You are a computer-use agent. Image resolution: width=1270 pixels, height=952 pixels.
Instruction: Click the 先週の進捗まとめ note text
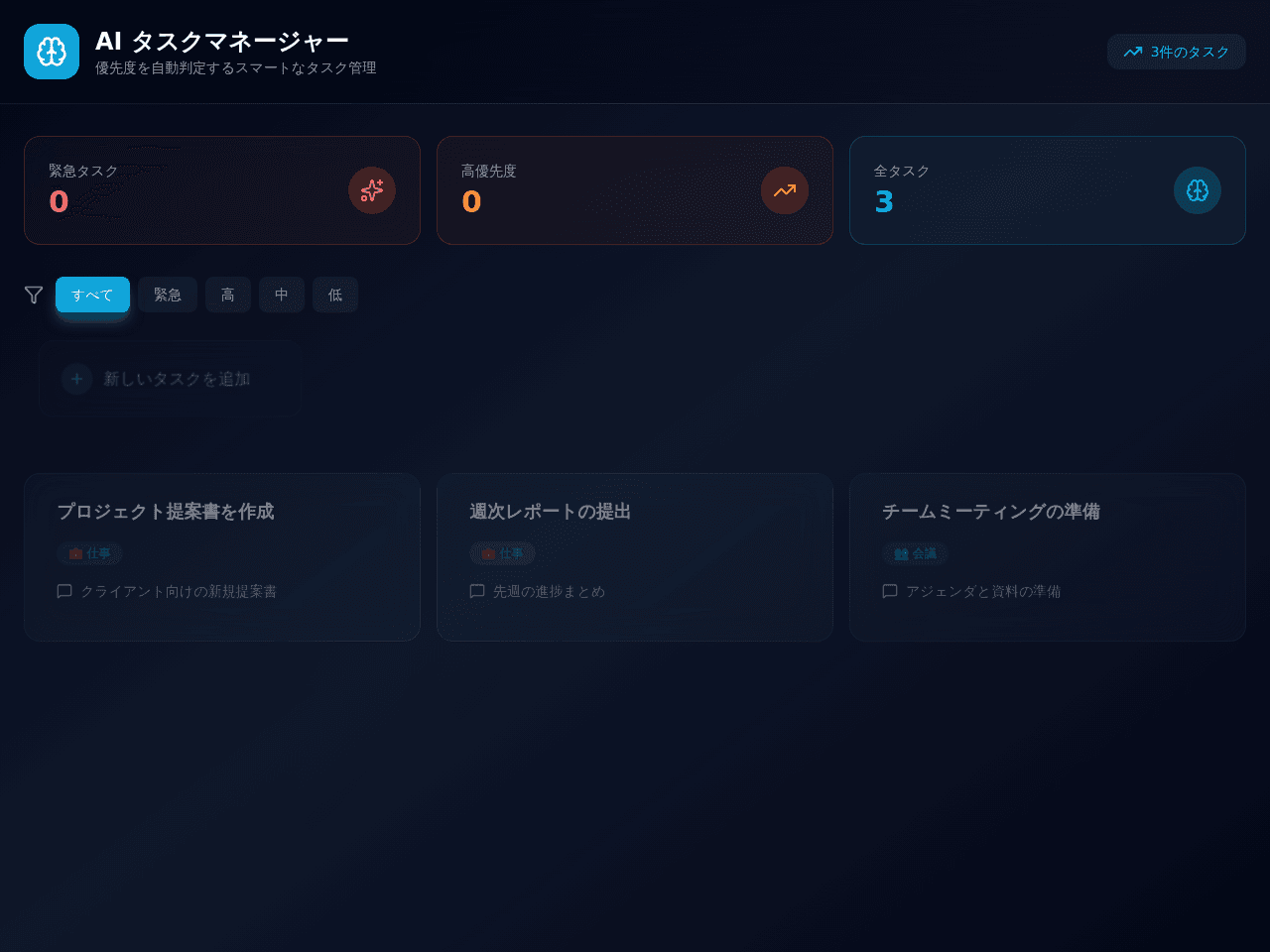click(549, 591)
